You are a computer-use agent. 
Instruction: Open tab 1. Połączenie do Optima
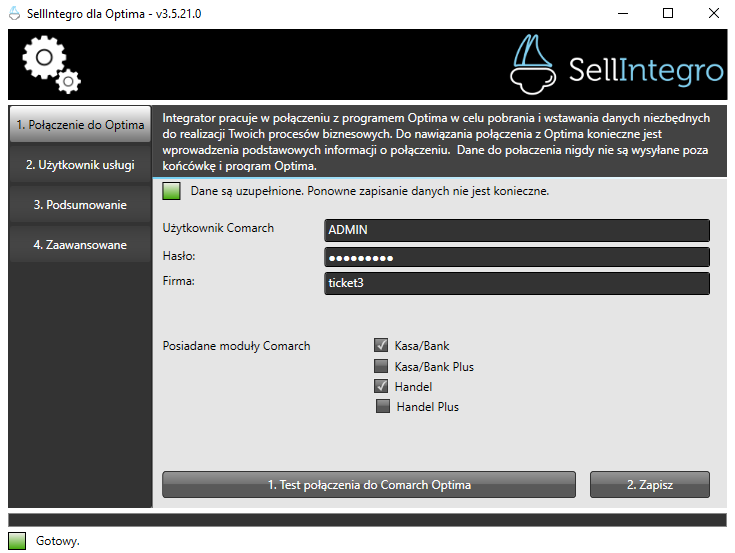[x=80, y=125]
